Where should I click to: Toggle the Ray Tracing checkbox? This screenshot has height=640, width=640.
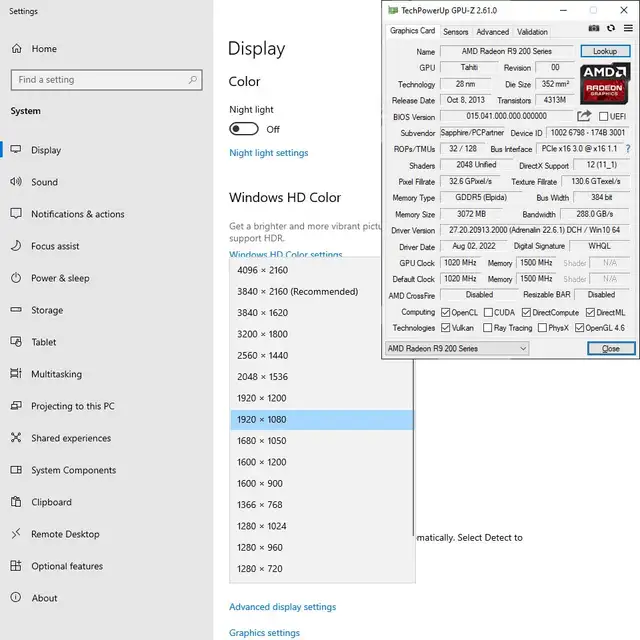487,328
